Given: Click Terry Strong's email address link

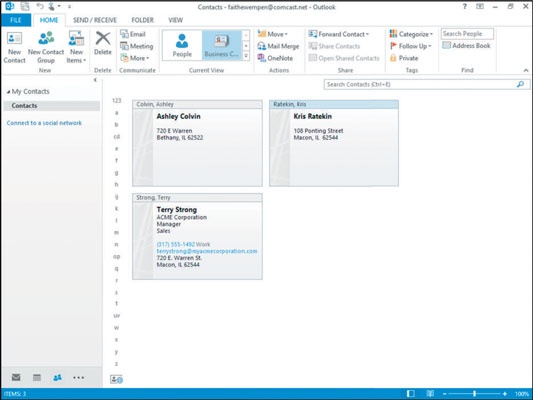Looking at the screenshot, I should coord(207,251).
